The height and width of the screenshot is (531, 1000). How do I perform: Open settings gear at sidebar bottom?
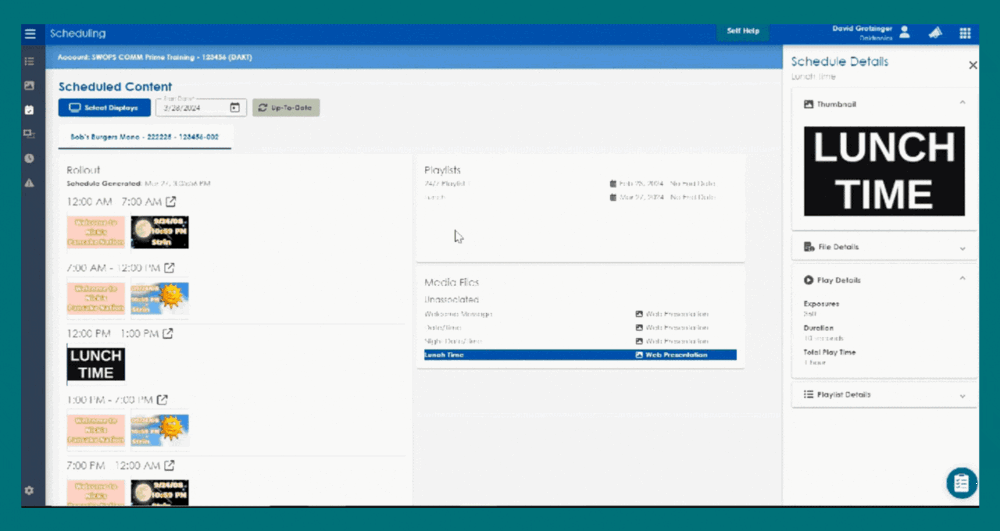(x=29, y=490)
